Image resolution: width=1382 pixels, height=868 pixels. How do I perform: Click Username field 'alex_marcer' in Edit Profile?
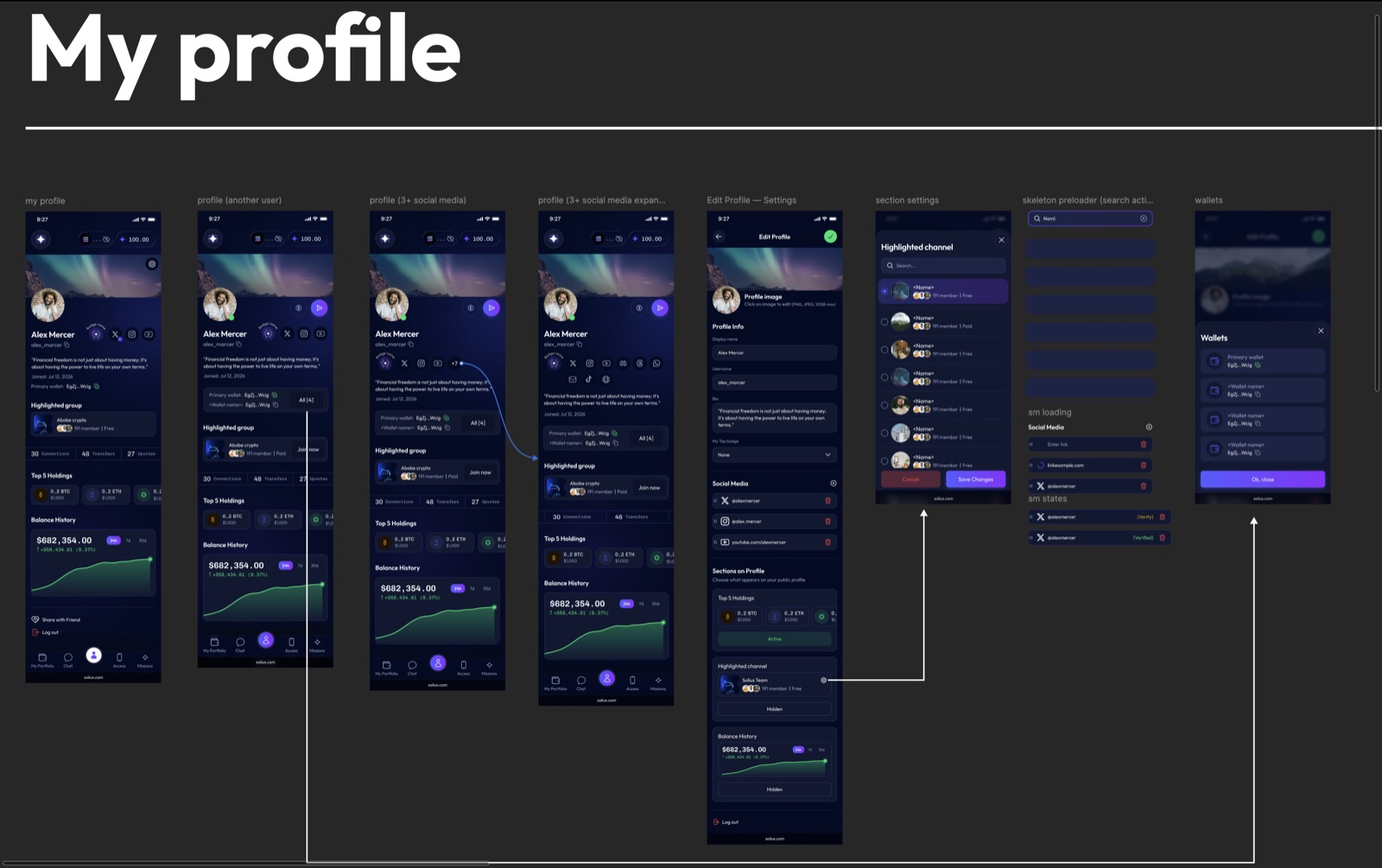(x=774, y=383)
